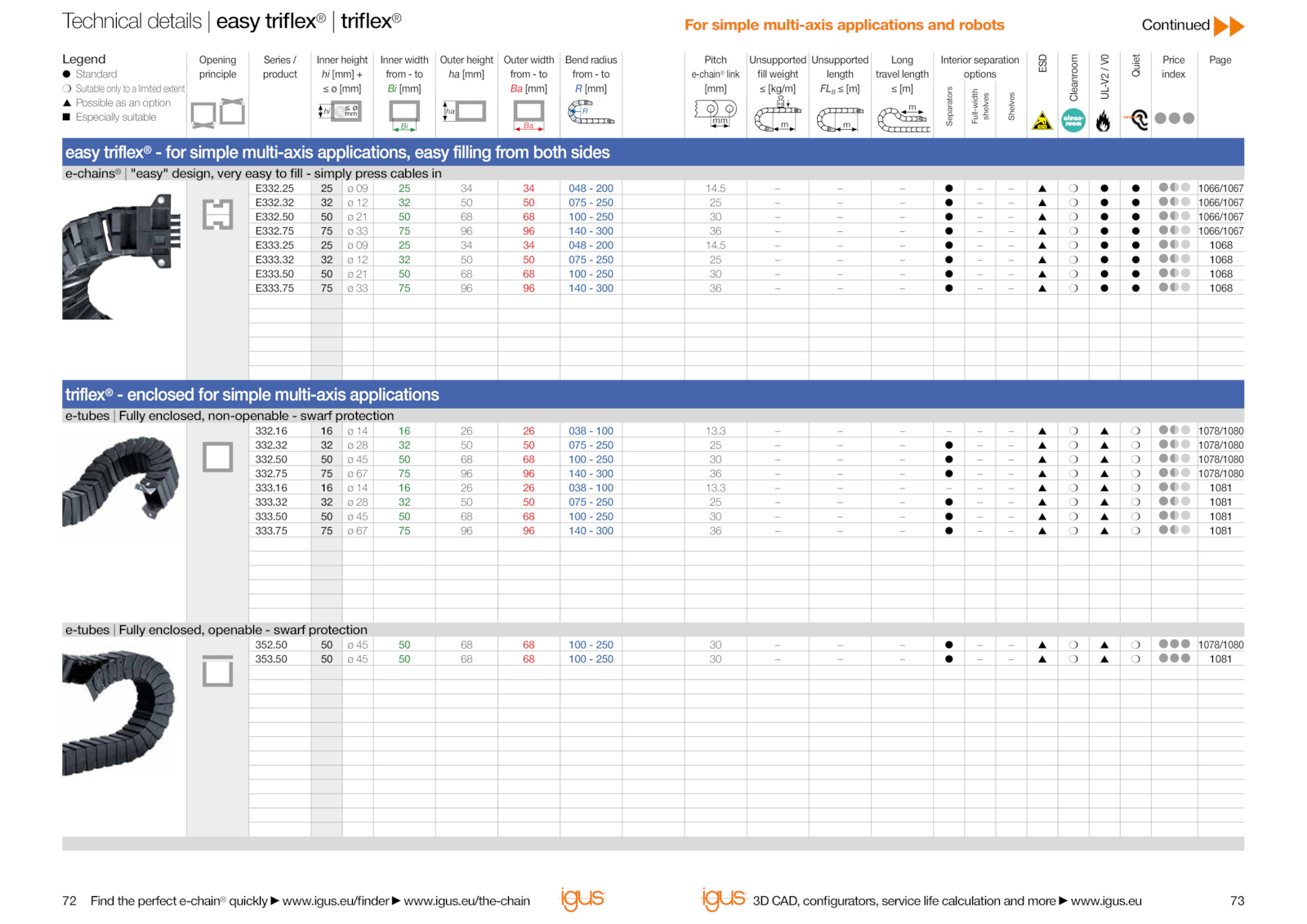Click series E332.25 in the table
This screenshot has width=1307, height=924.
[x=274, y=189]
